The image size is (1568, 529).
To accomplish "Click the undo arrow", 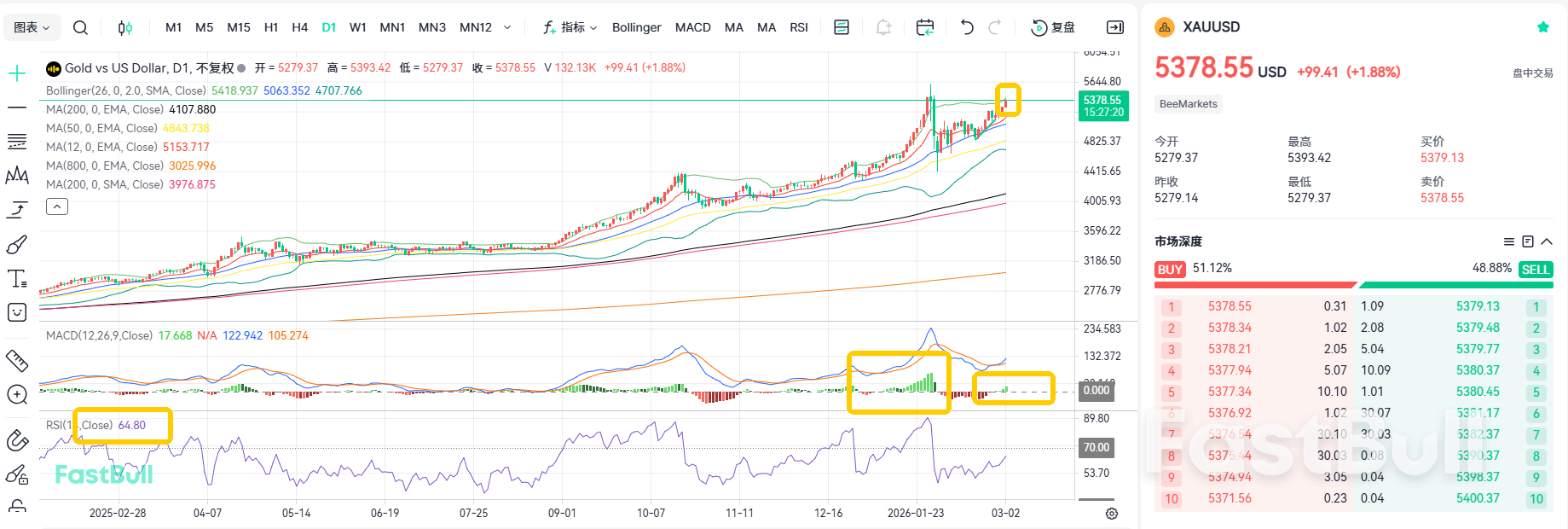I will [966, 27].
